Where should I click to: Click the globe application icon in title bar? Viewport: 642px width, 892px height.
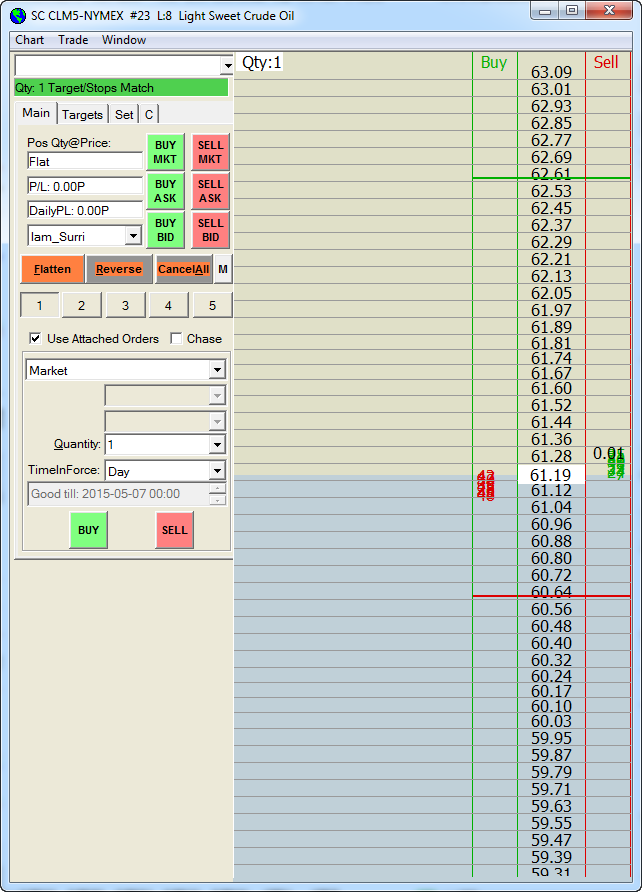tap(18, 16)
